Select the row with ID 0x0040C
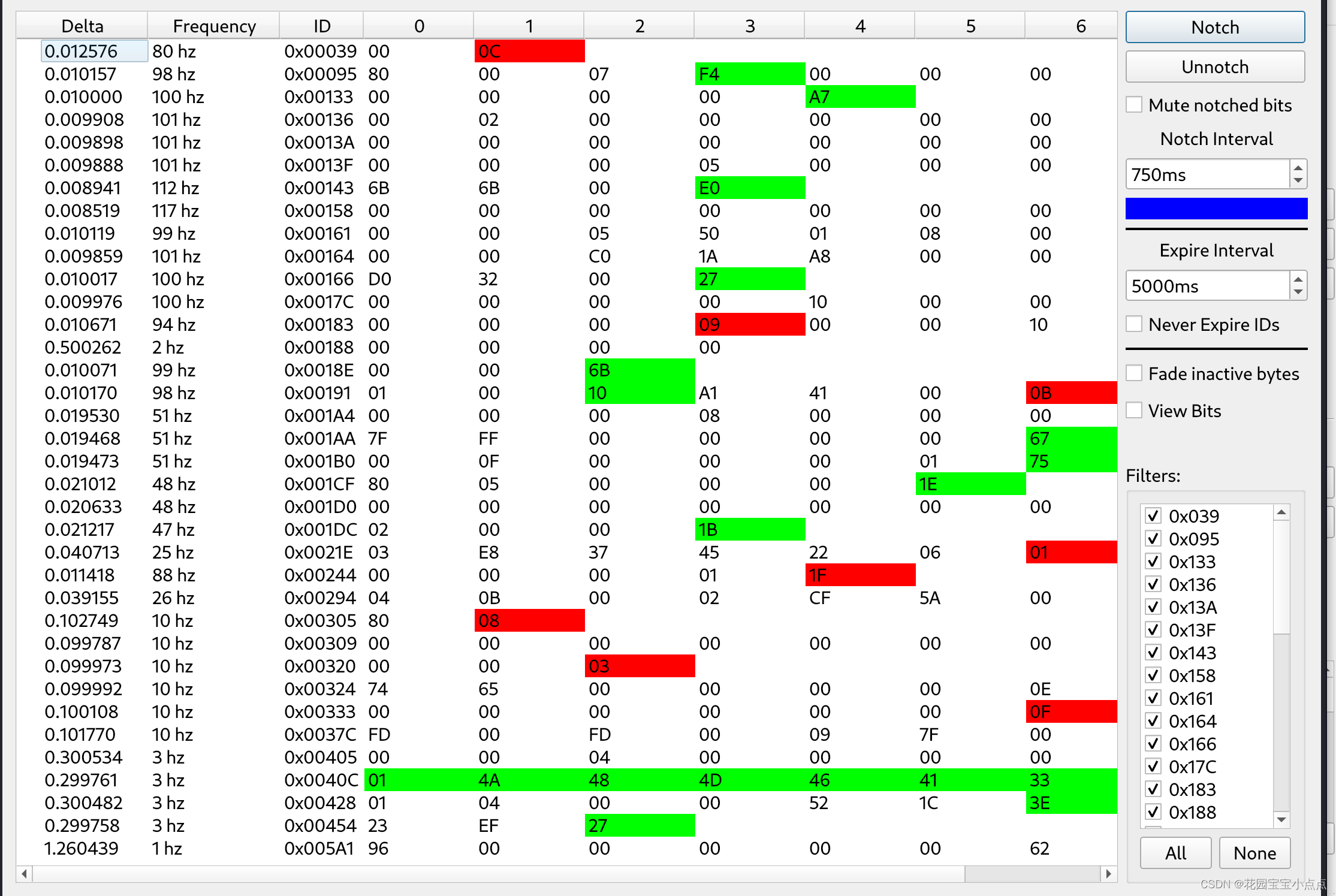 tap(321, 780)
